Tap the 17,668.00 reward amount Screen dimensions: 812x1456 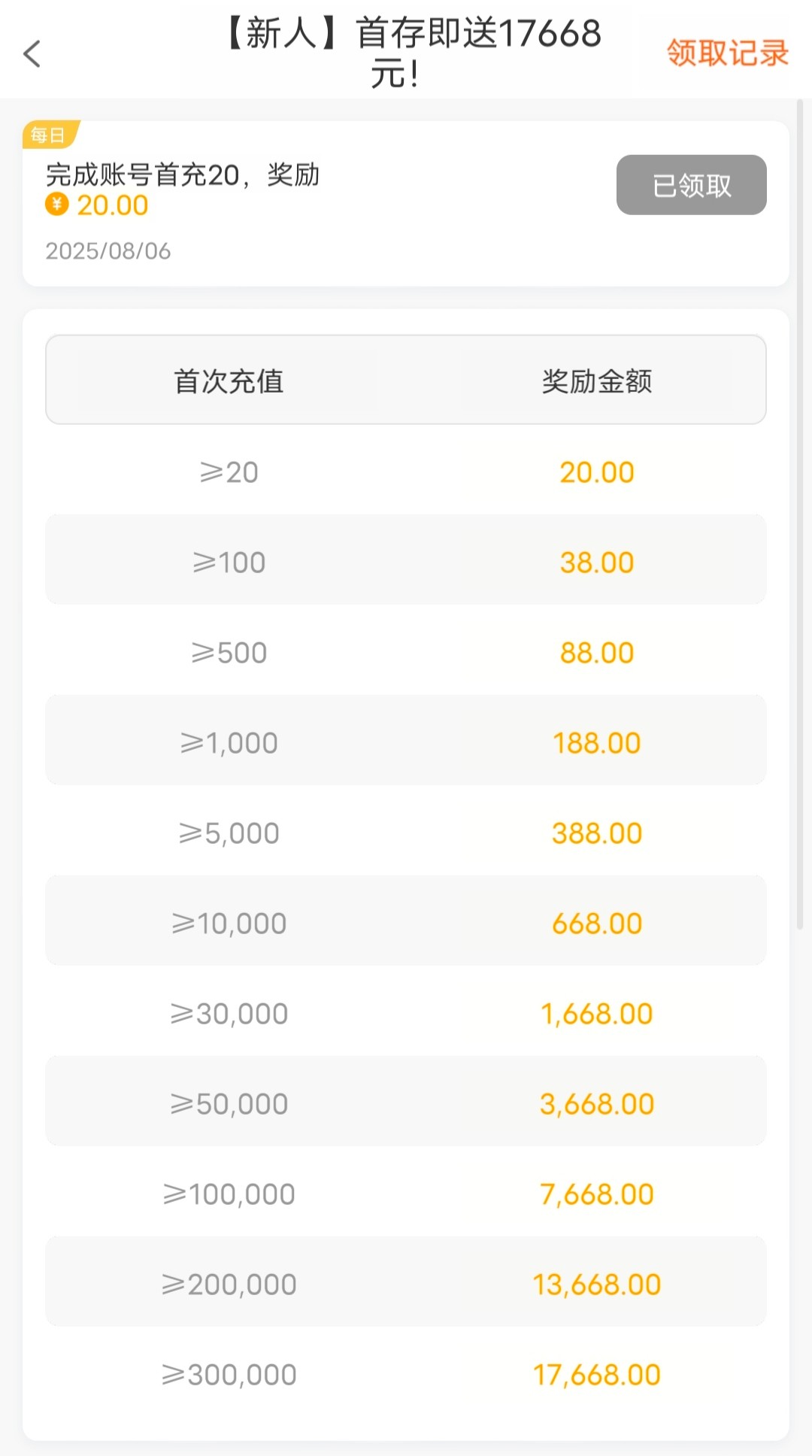(x=597, y=1375)
